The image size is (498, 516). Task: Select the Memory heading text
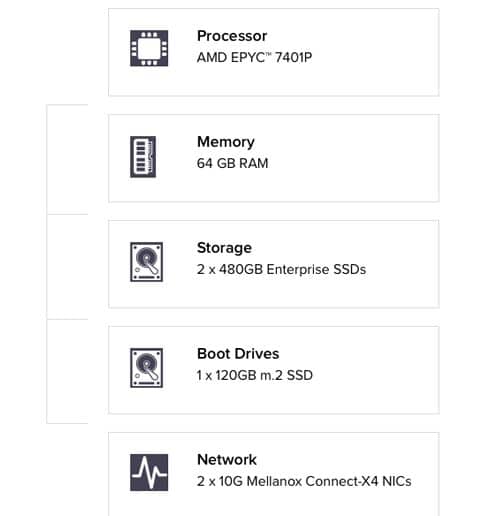pos(226,142)
